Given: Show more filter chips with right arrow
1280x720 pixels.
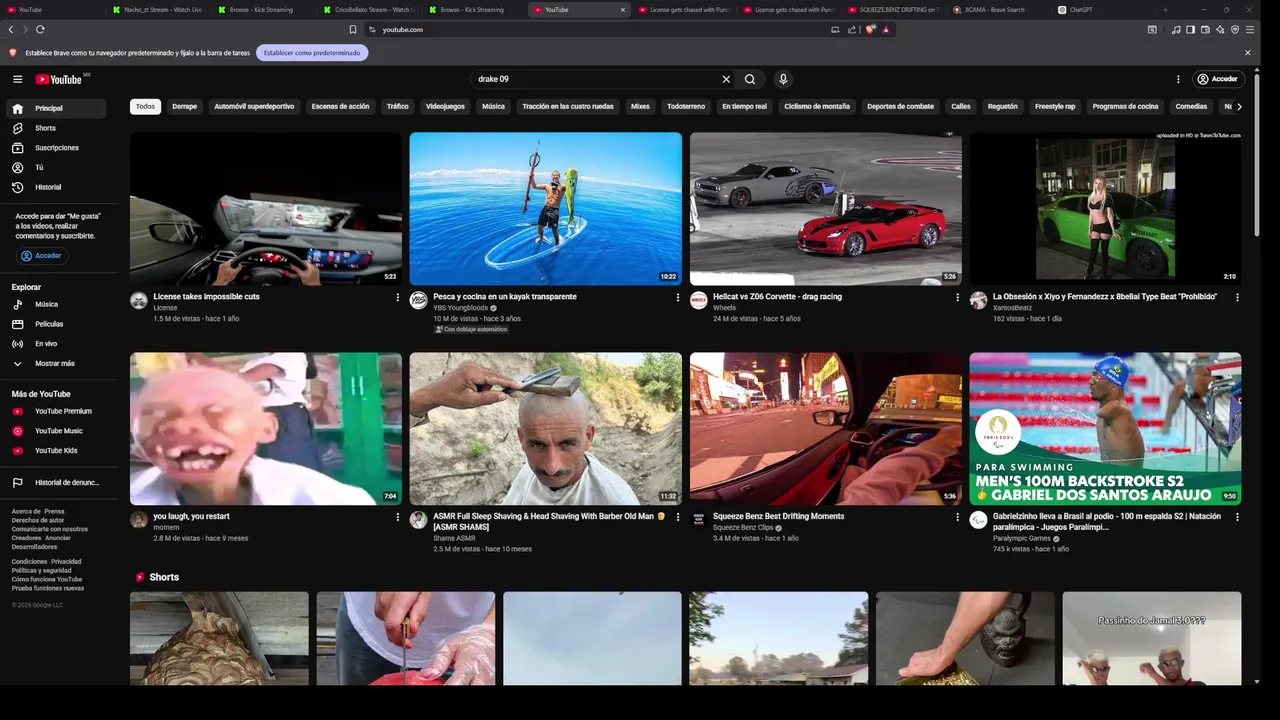Looking at the screenshot, I should point(1239,106).
